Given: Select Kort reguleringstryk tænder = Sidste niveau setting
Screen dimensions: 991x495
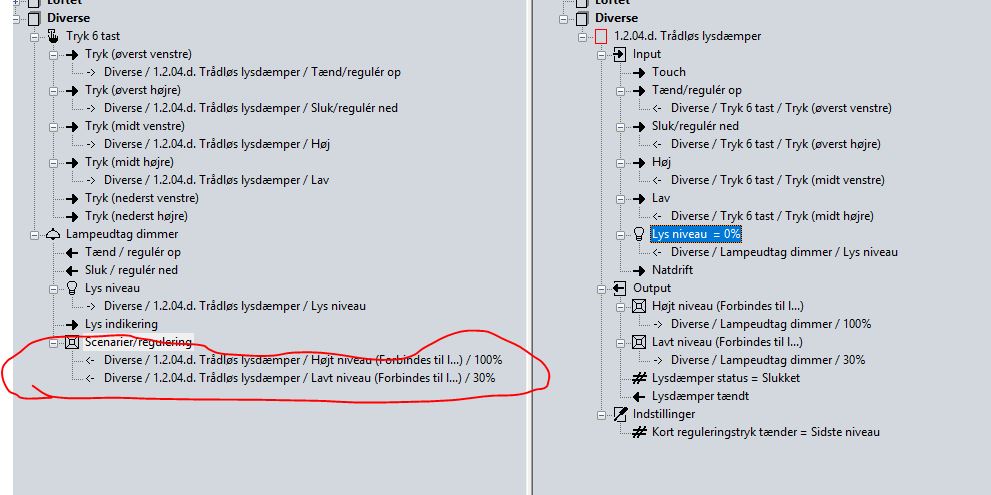Looking at the screenshot, I should (765, 432).
